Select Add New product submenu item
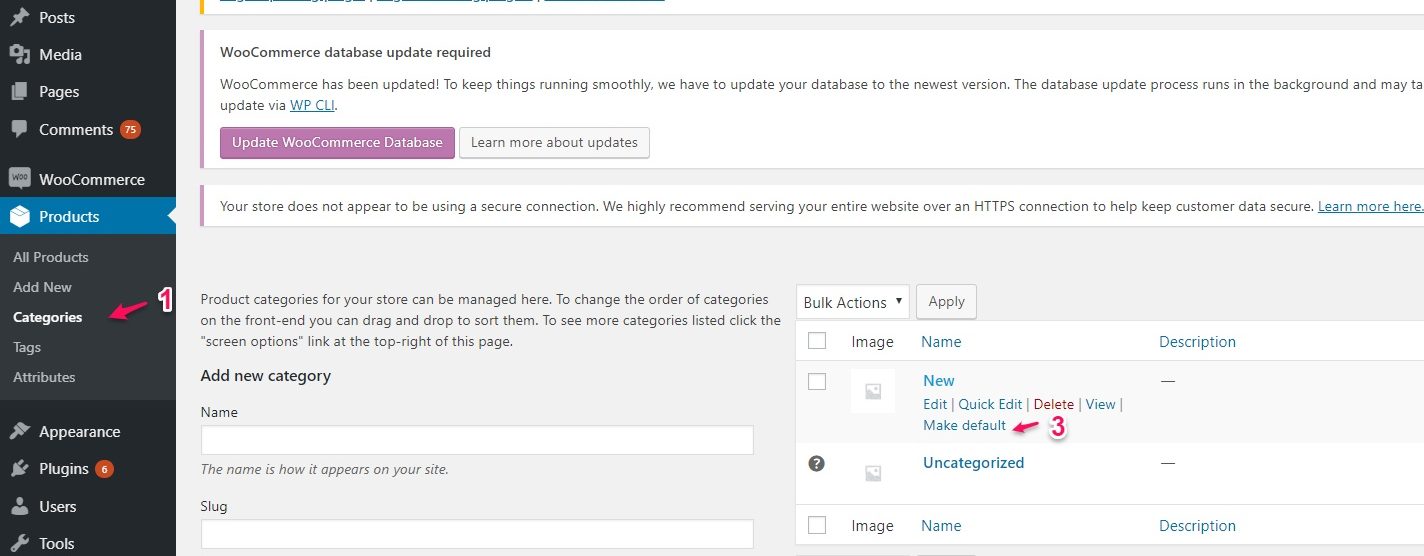The height and width of the screenshot is (556, 1424). [42, 287]
